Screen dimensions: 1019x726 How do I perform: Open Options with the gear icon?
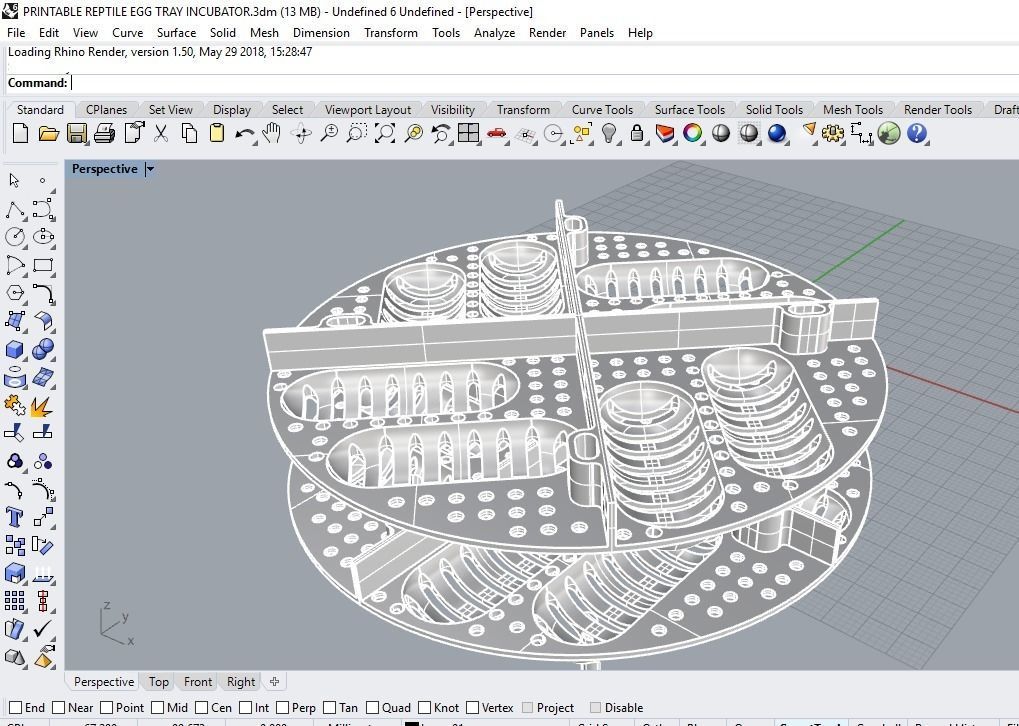[832, 134]
